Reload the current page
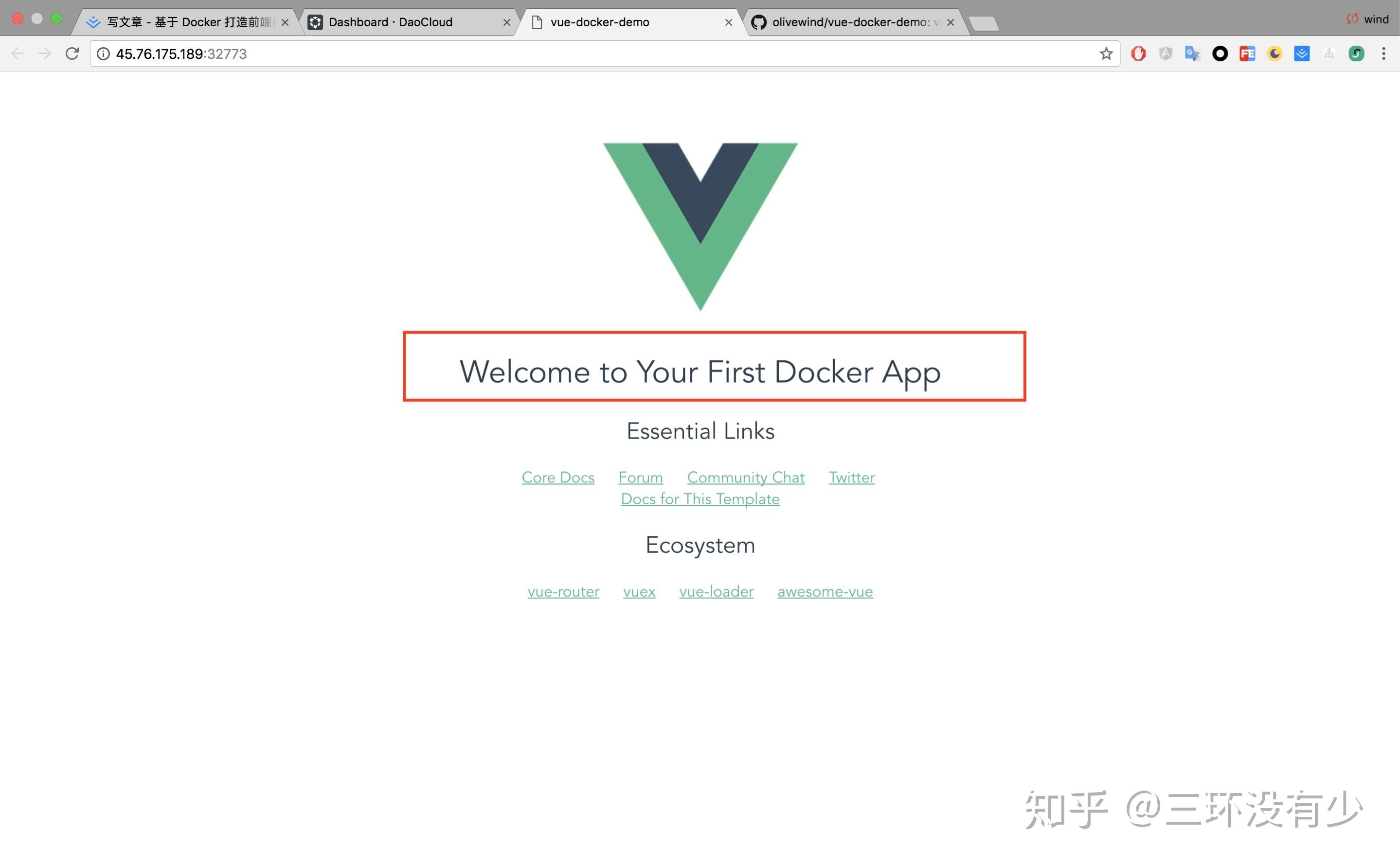Screen dimensions: 1400x866 tap(72, 54)
